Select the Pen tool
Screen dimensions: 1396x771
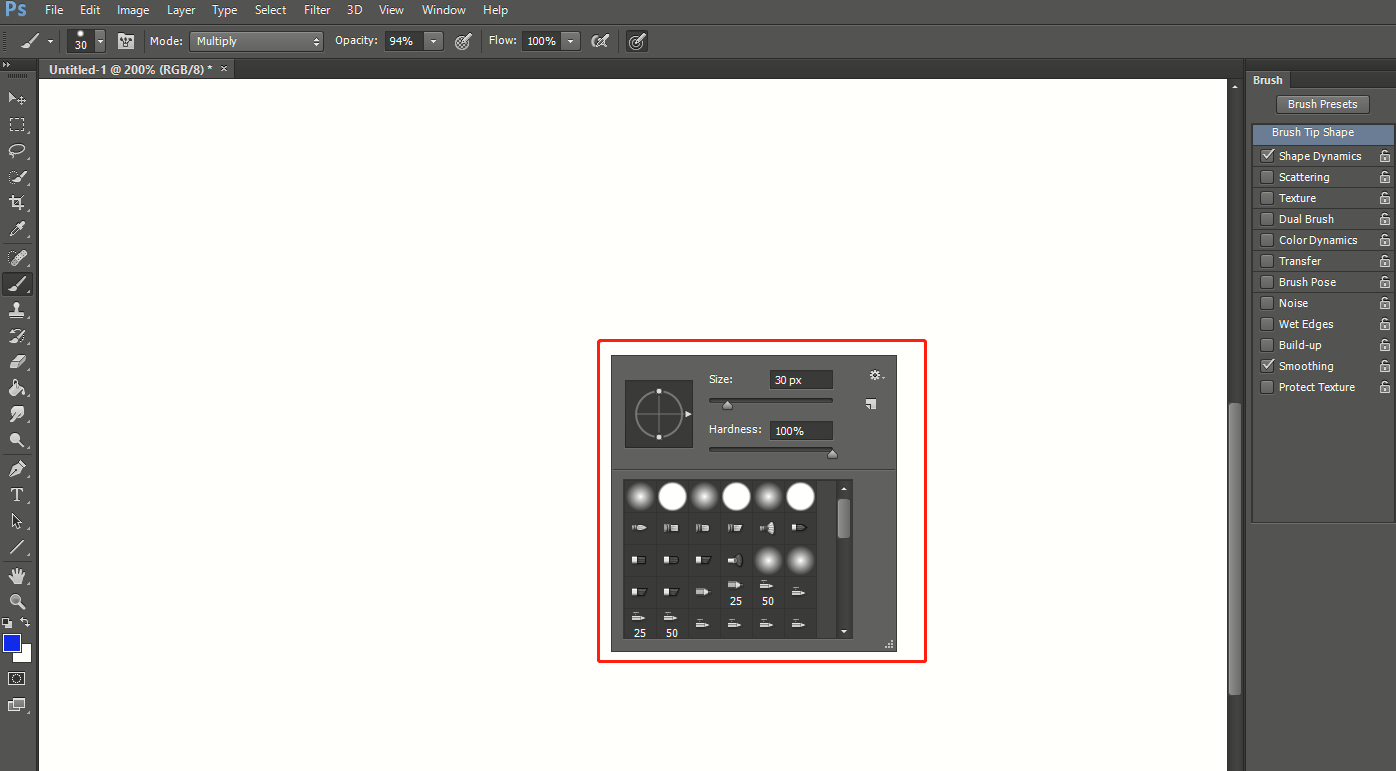[17, 469]
